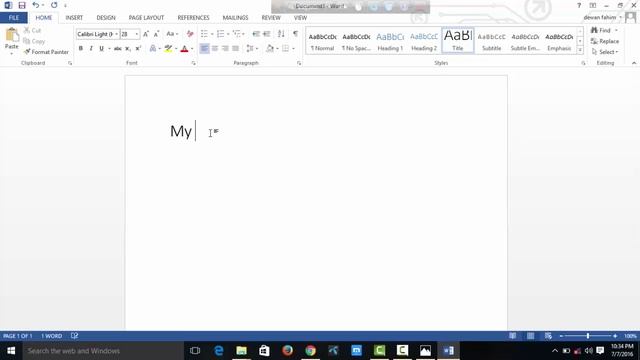This screenshot has width=640, height=360.
Task: Increase font size with Grow Font icon
Action: (146, 34)
